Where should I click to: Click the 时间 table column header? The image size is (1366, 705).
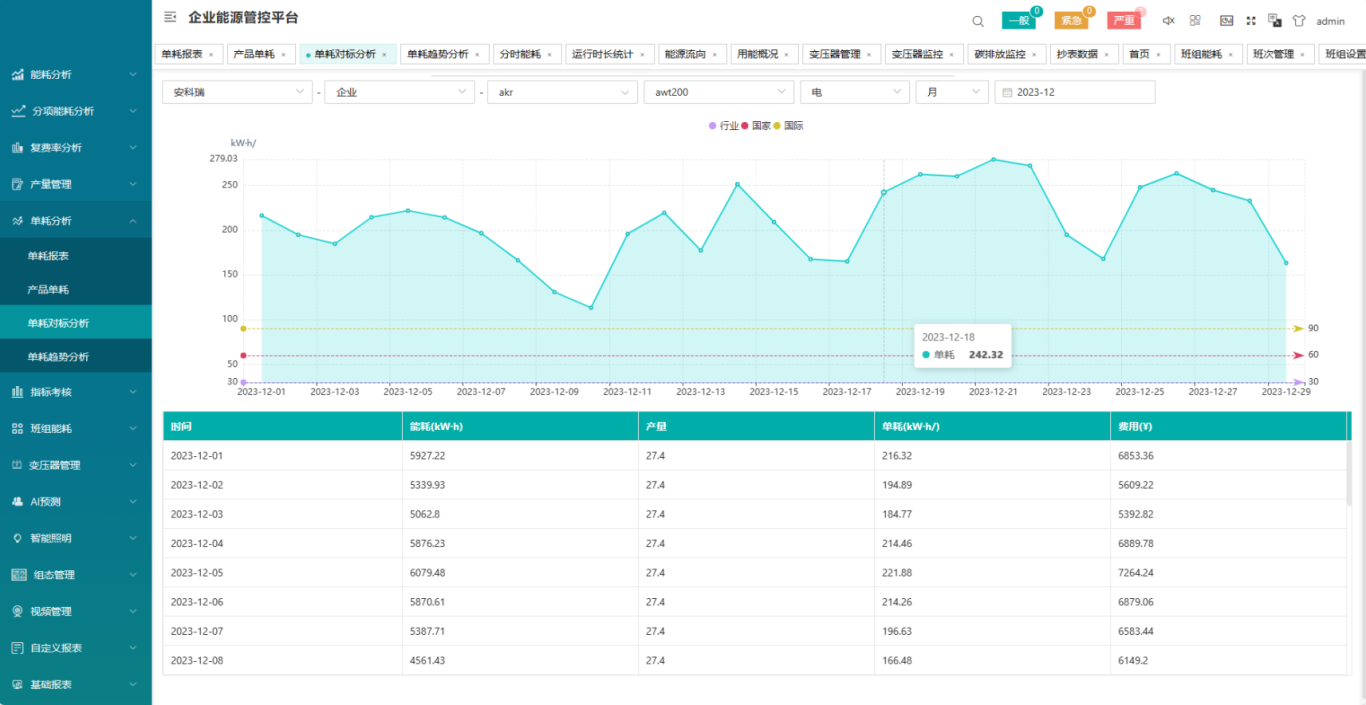point(282,426)
